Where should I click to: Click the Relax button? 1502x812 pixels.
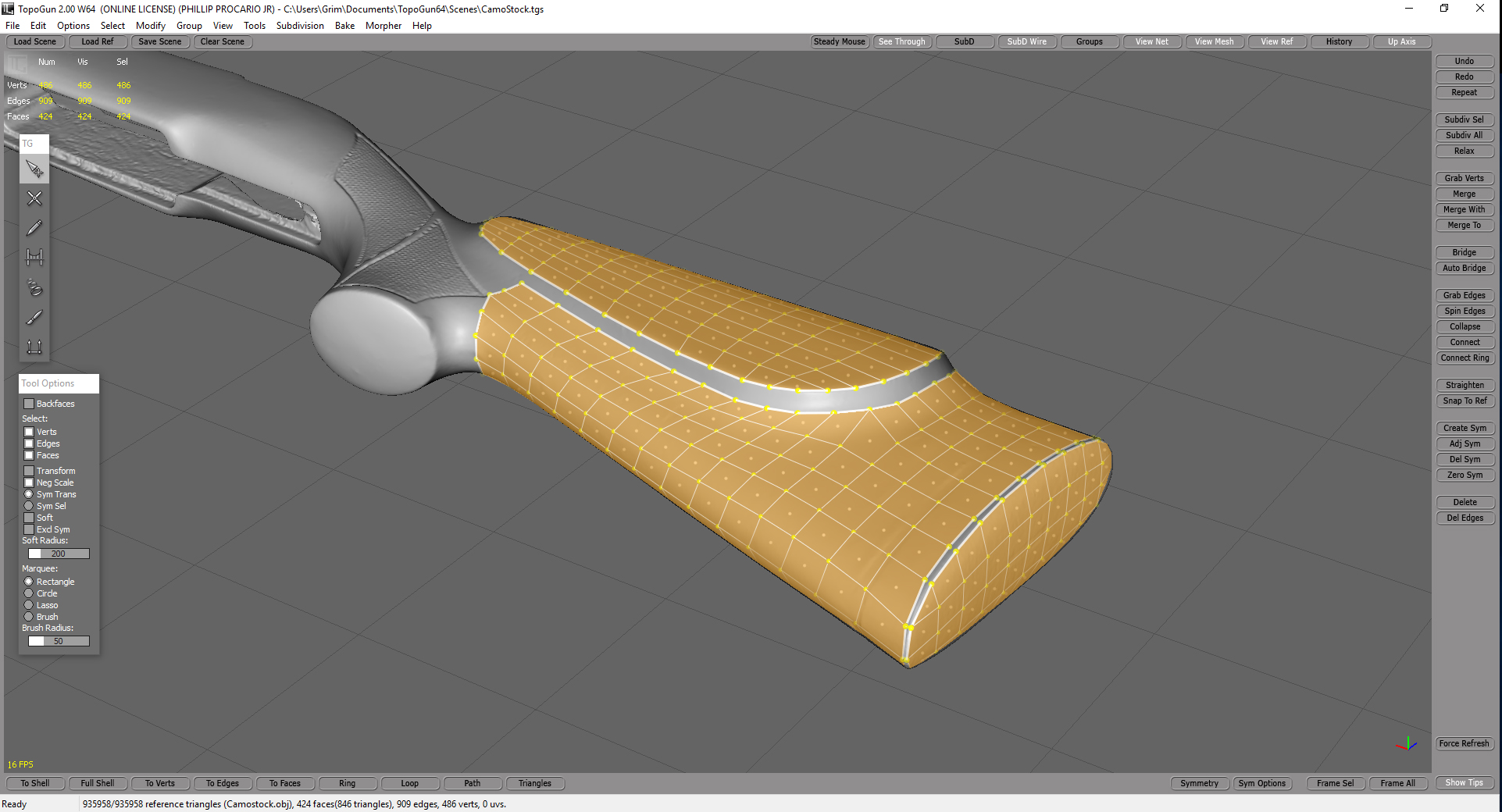pos(1465,151)
